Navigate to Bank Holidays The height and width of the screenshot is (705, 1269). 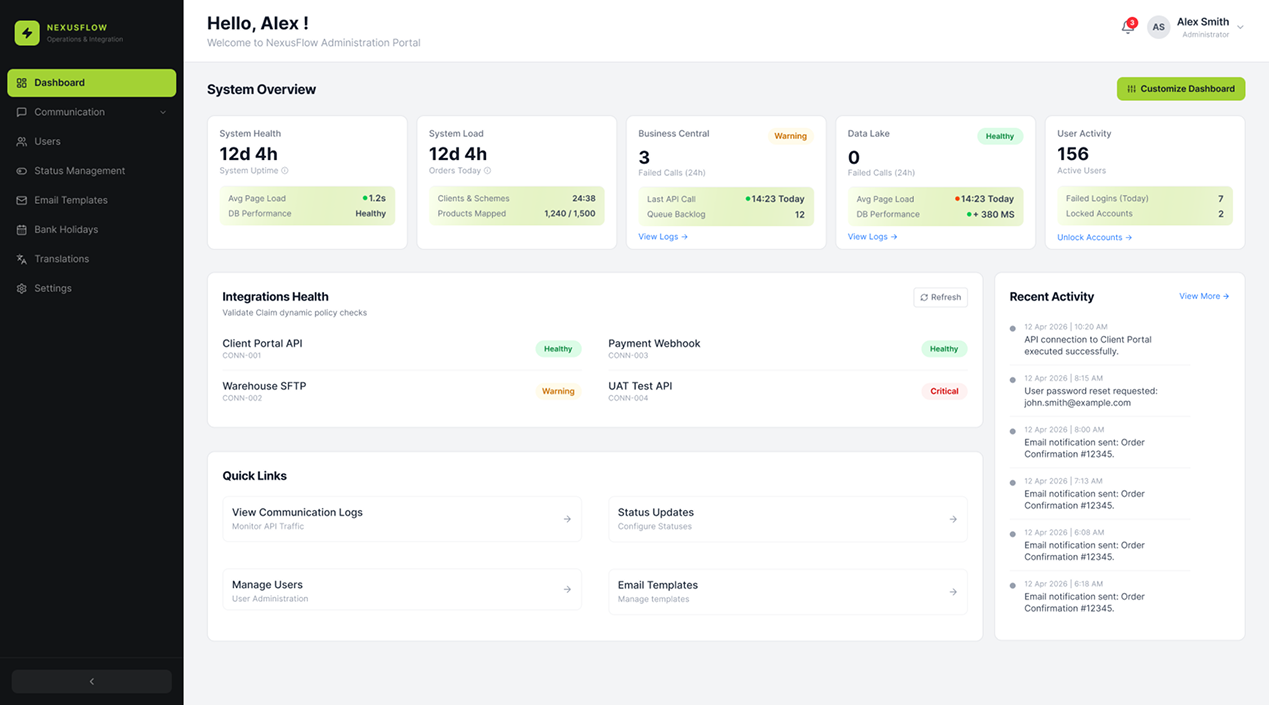(x=92, y=230)
